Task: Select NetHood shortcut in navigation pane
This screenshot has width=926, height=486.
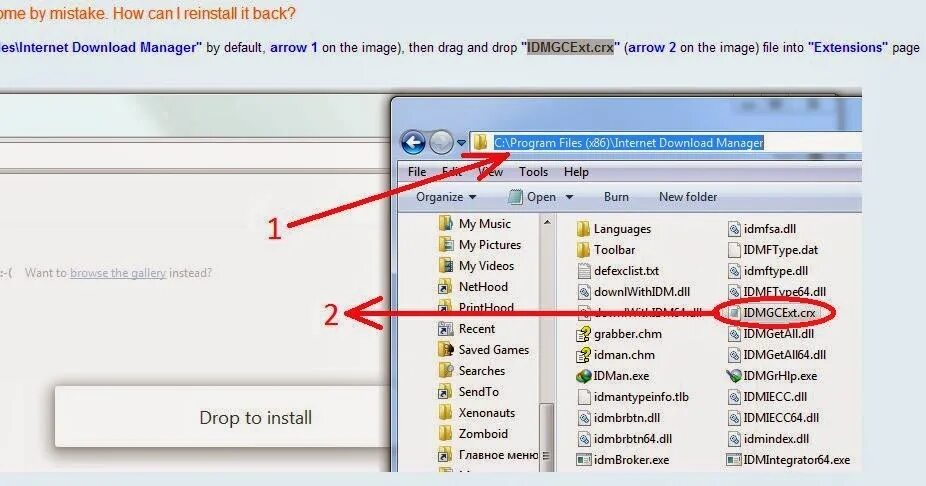Action: pyautogui.click(x=473, y=286)
